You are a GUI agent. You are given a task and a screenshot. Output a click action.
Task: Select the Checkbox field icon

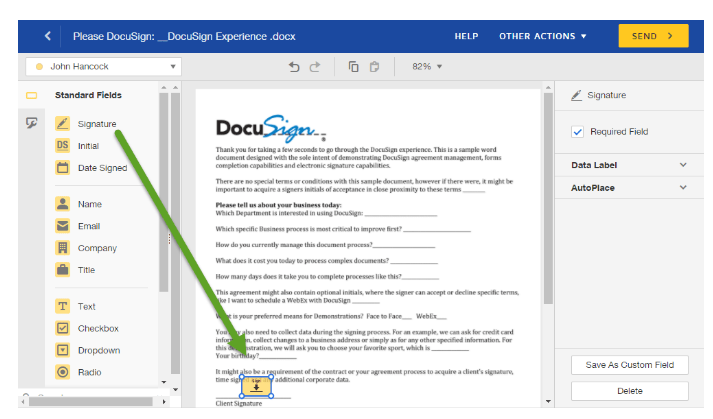point(63,328)
